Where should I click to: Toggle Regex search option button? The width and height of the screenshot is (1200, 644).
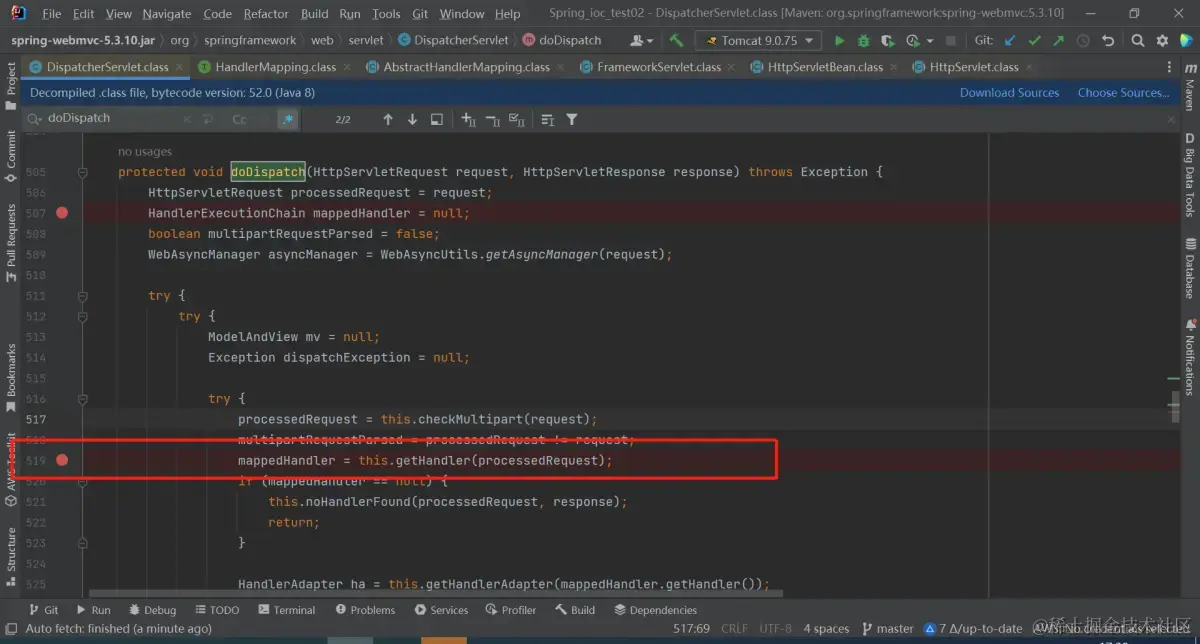(288, 119)
